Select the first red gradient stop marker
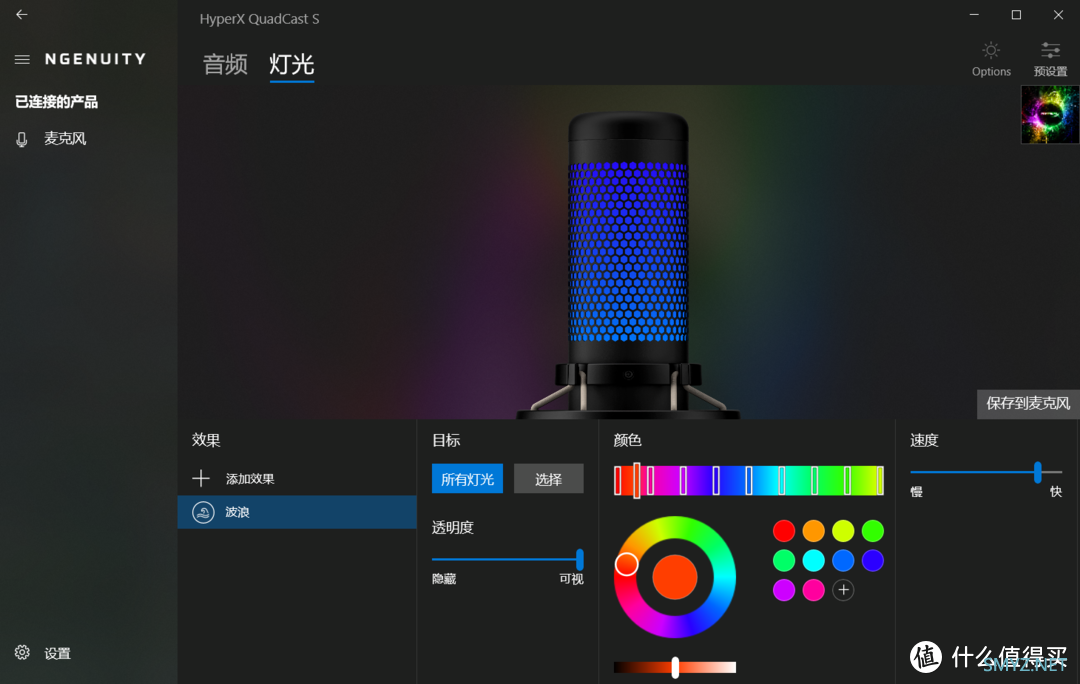1080x684 pixels. (x=618, y=480)
